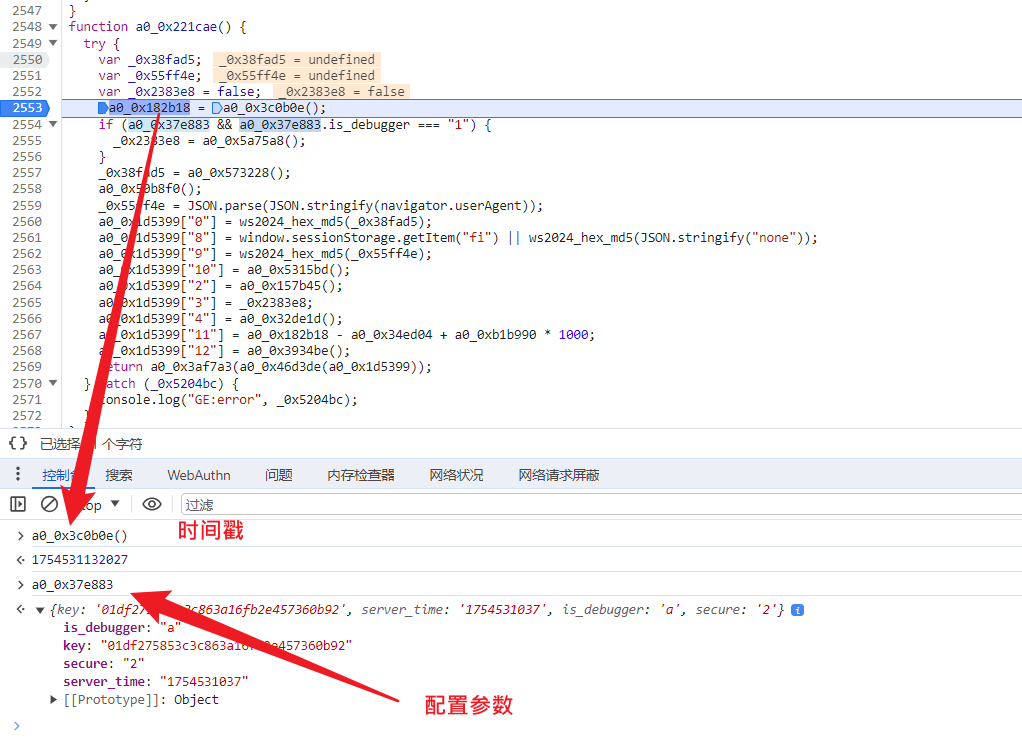Click line number 2567 in the gutter

pyautogui.click(x=27, y=334)
